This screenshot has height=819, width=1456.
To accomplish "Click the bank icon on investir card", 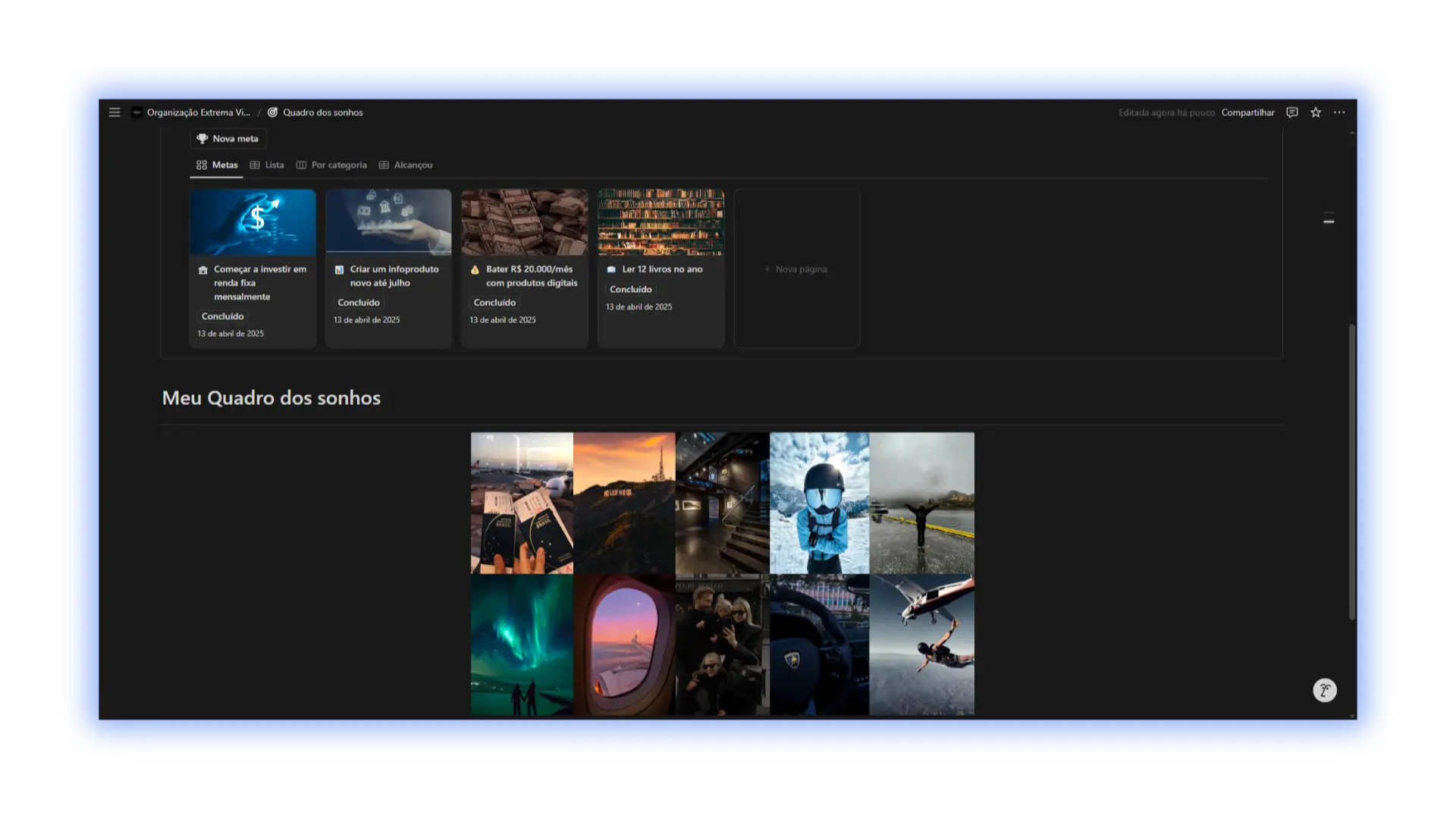I will (x=202, y=270).
